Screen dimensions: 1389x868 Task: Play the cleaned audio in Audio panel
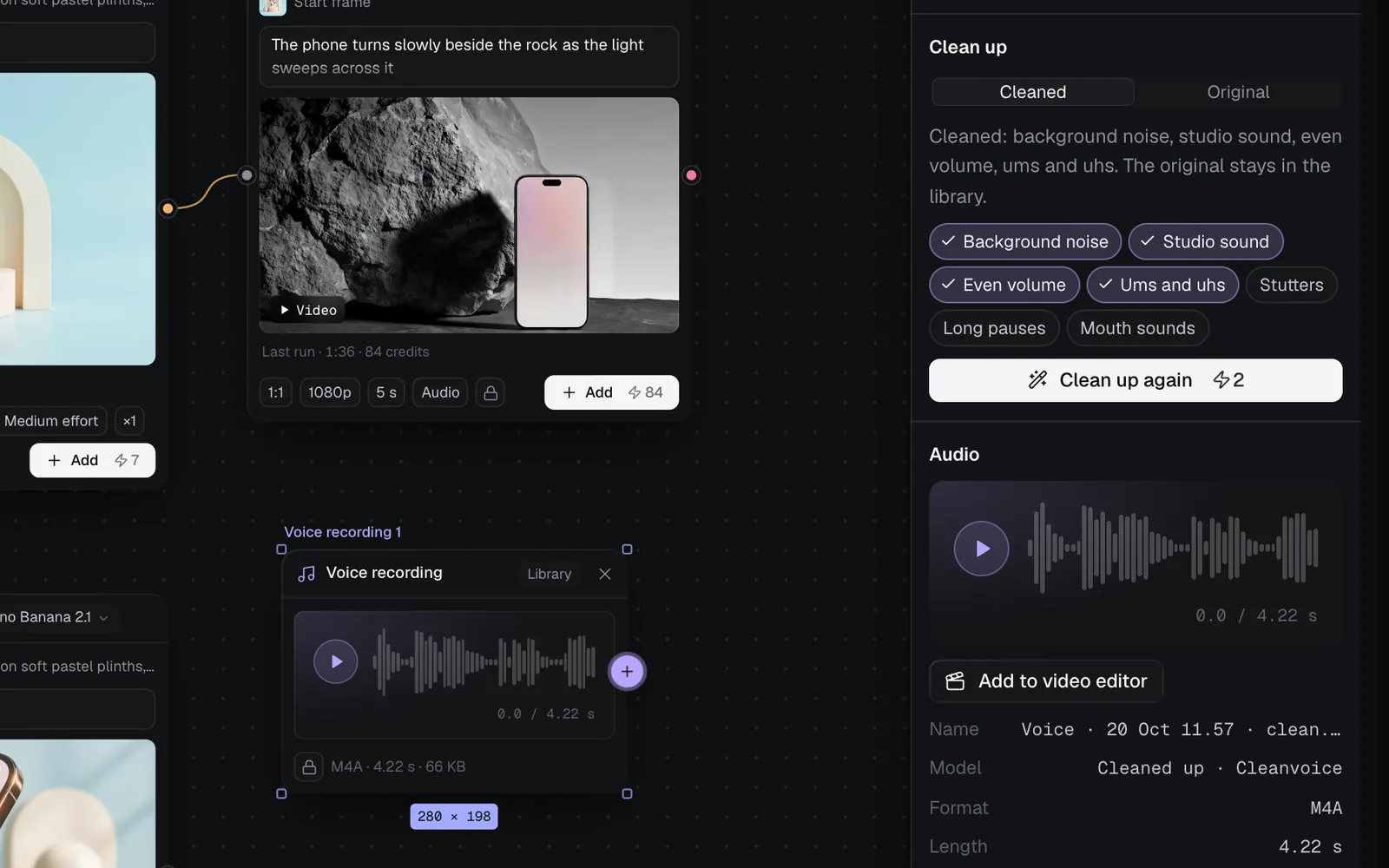[x=981, y=549]
